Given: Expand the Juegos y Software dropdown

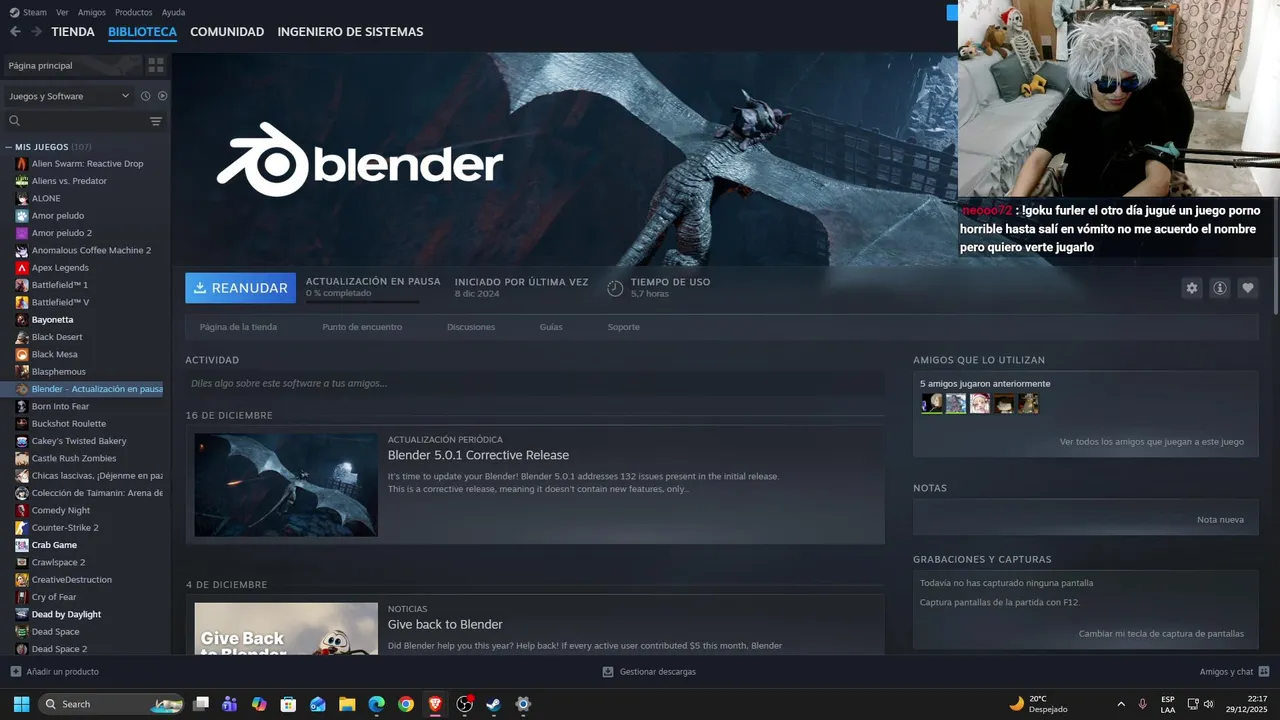Looking at the screenshot, I should (x=68, y=96).
